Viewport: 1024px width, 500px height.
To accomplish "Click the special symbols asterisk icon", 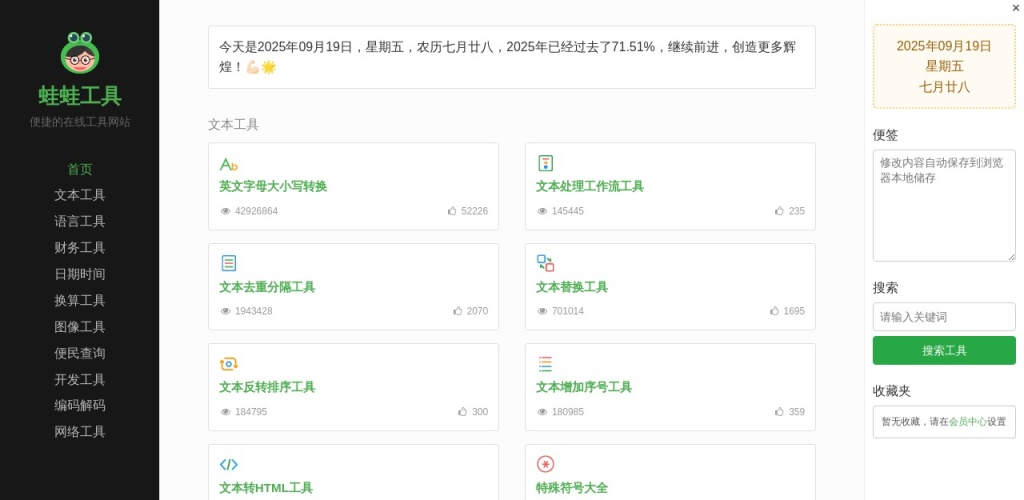I will point(545,464).
